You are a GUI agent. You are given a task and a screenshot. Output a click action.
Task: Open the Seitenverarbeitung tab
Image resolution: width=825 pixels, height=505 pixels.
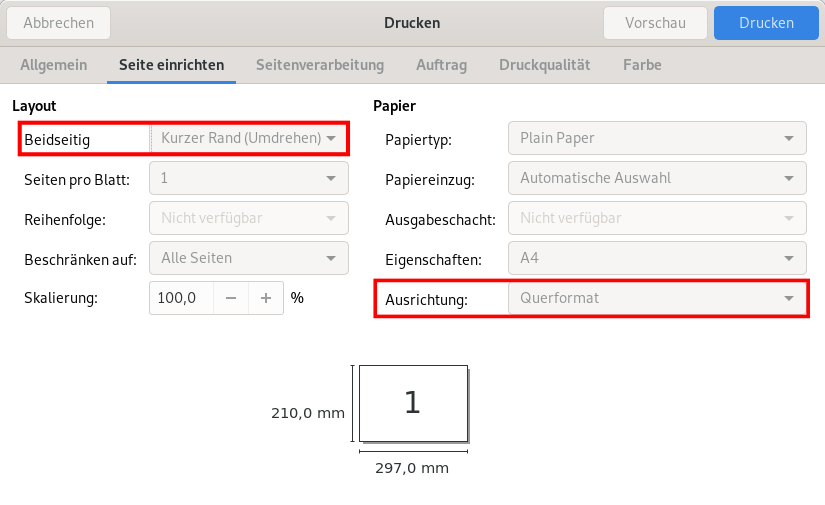[x=320, y=65]
